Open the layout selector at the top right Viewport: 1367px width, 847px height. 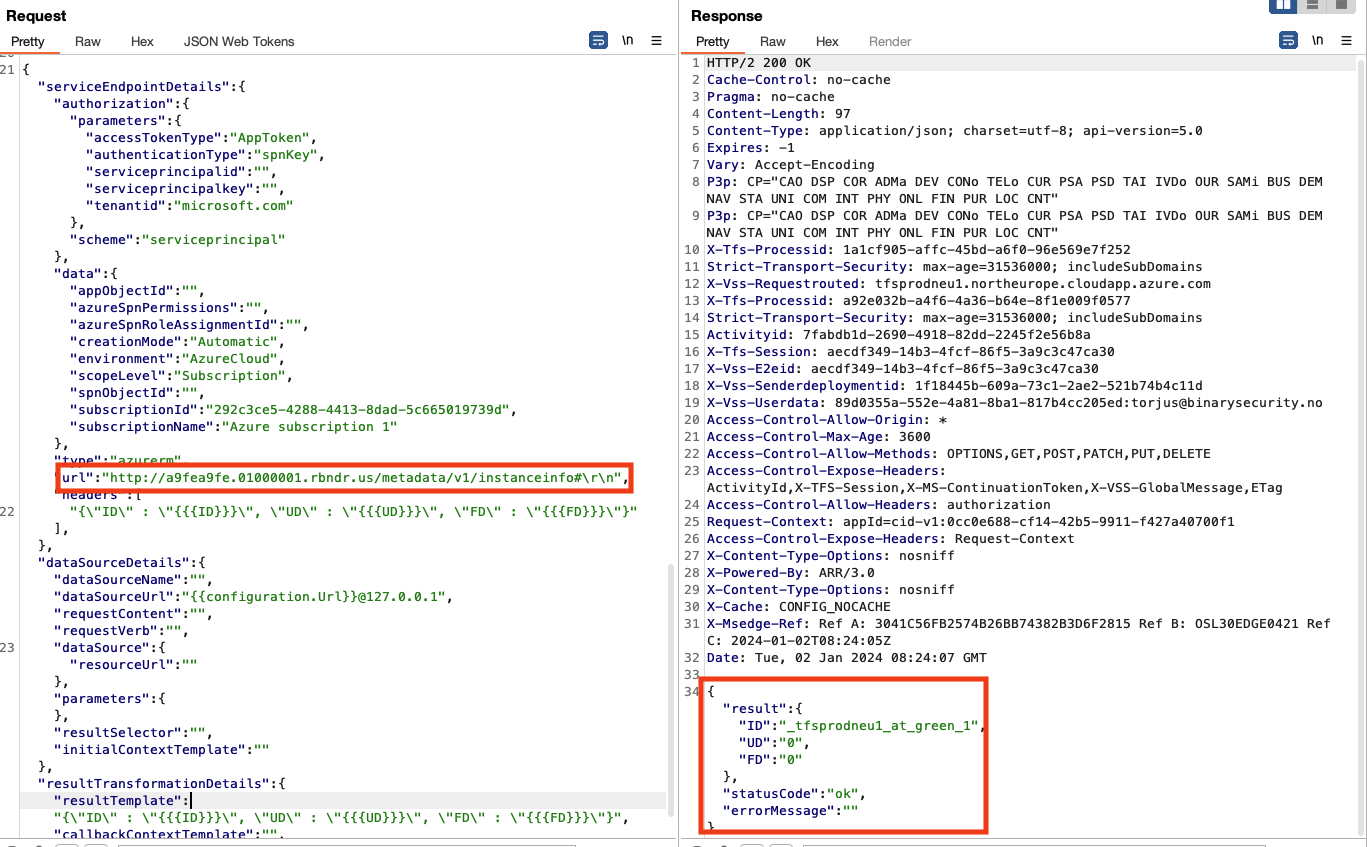1311,6
